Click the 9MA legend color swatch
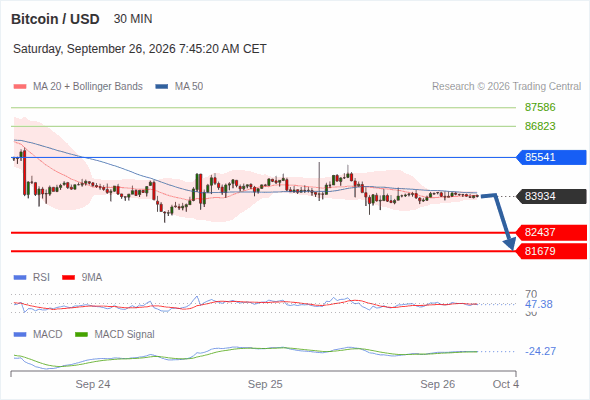Image resolution: width=590 pixels, height=400 pixels. [68, 278]
